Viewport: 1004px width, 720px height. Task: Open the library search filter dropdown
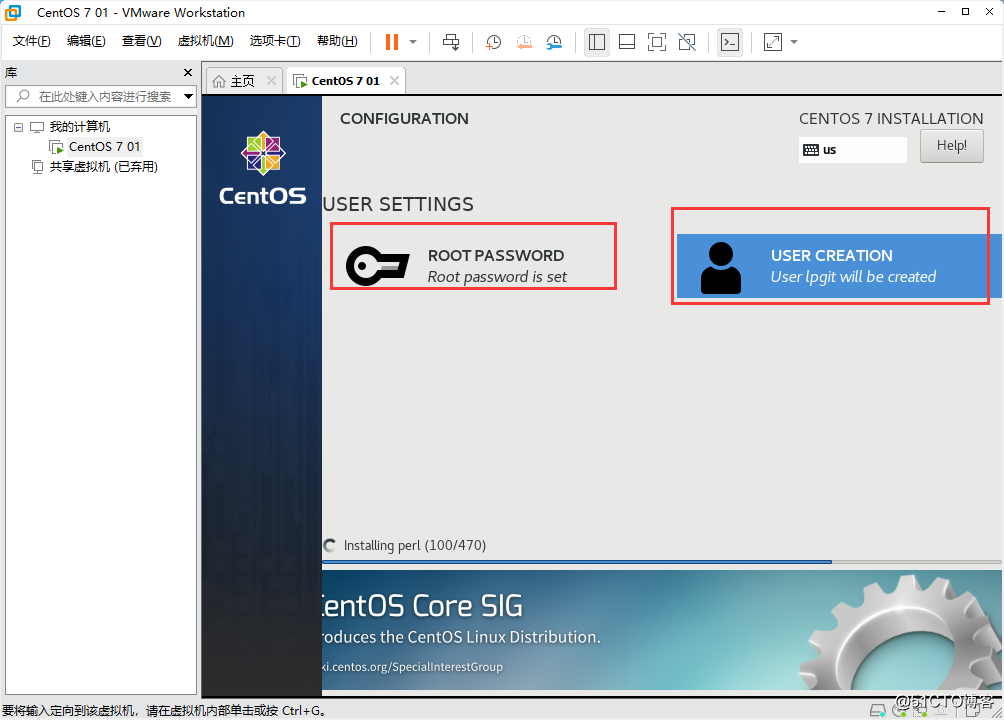[x=188, y=97]
